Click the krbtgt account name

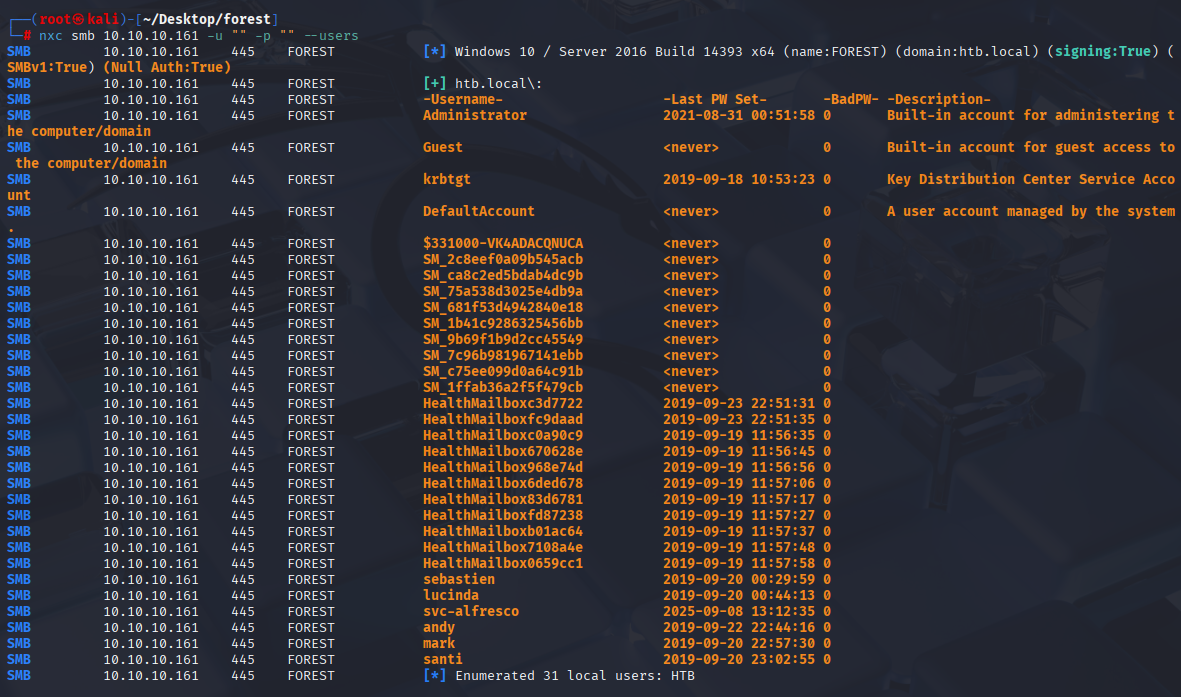click(x=446, y=179)
